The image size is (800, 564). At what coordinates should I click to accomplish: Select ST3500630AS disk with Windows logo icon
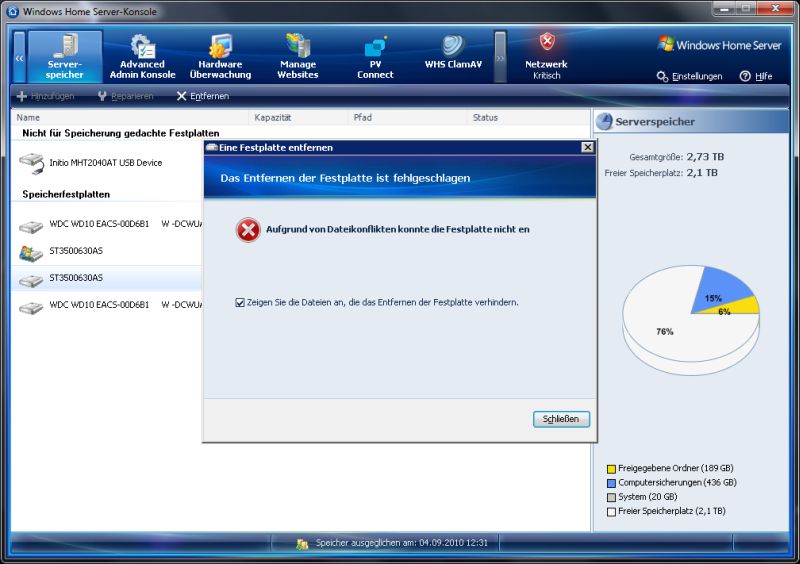click(x=107, y=251)
